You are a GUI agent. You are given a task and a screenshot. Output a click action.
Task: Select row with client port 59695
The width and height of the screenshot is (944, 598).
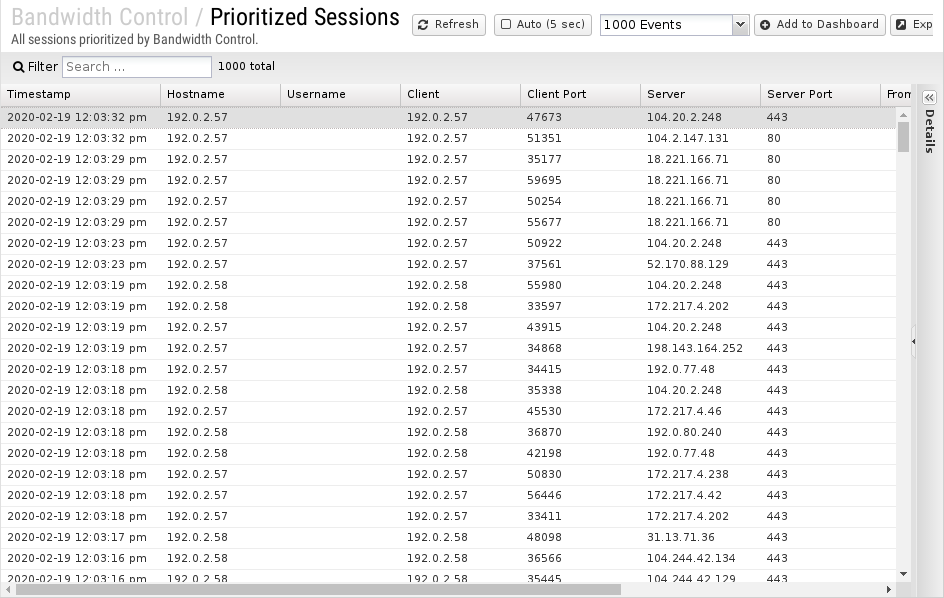click(x=449, y=181)
